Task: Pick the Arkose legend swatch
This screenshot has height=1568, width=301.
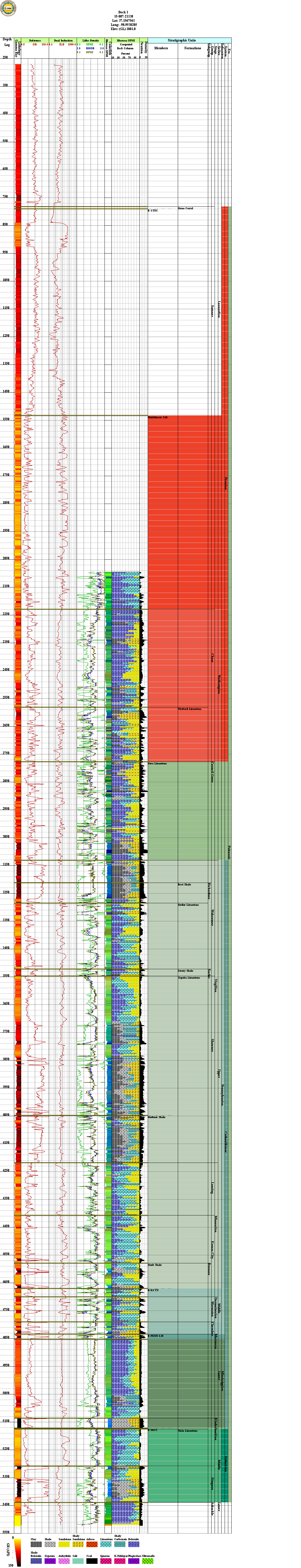Action: pyautogui.click(x=92, y=1544)
